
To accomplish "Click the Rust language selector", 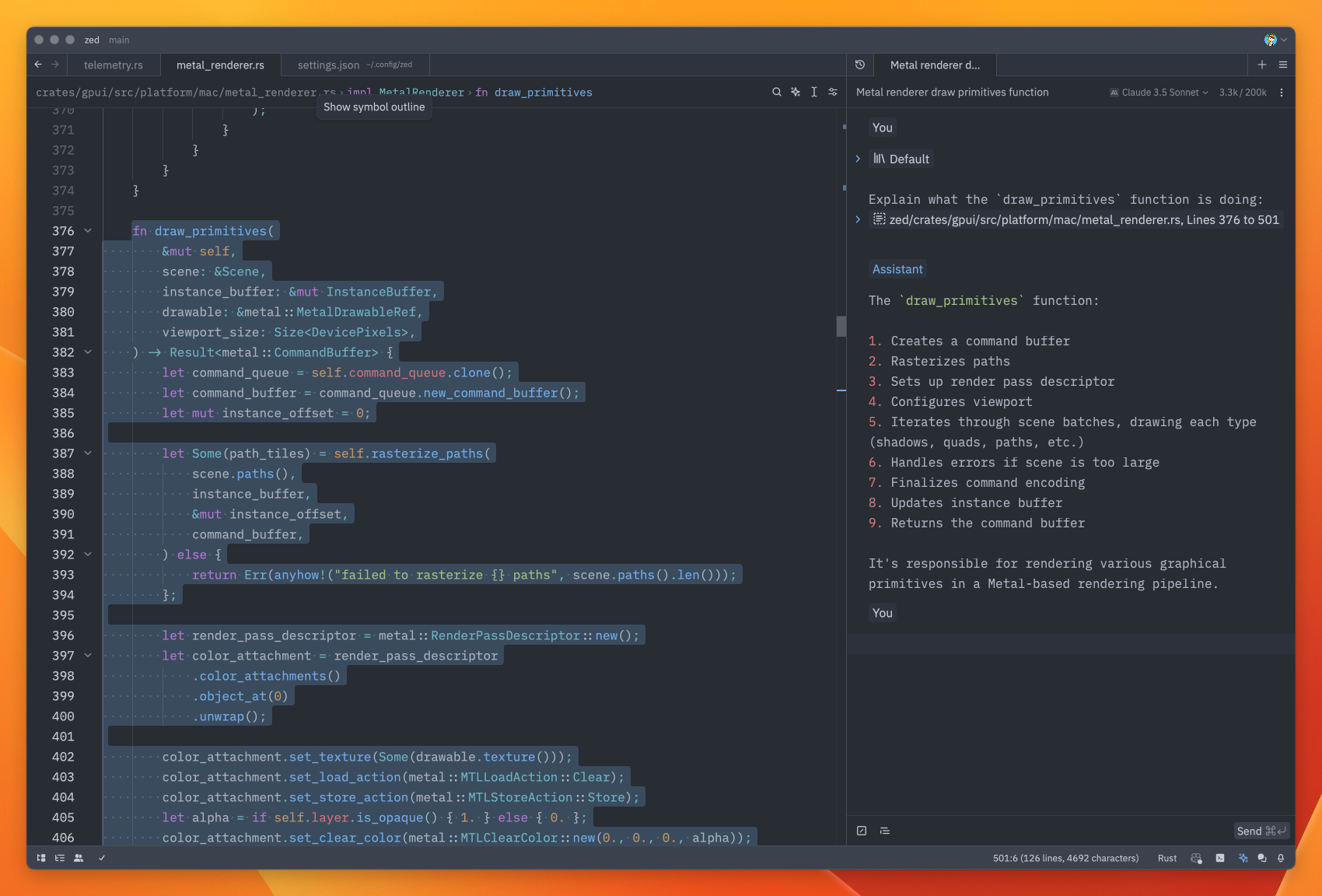I will [x=1167, y=858].
